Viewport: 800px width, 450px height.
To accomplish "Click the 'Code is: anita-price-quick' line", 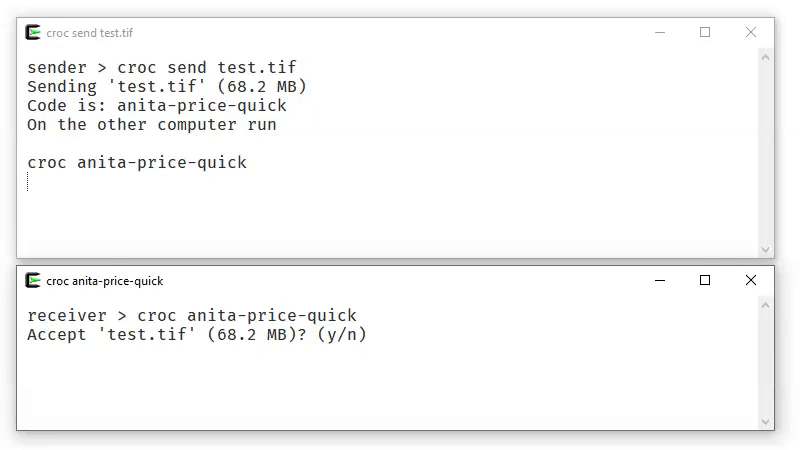I will pyautogui.click(x=157, y=106).
